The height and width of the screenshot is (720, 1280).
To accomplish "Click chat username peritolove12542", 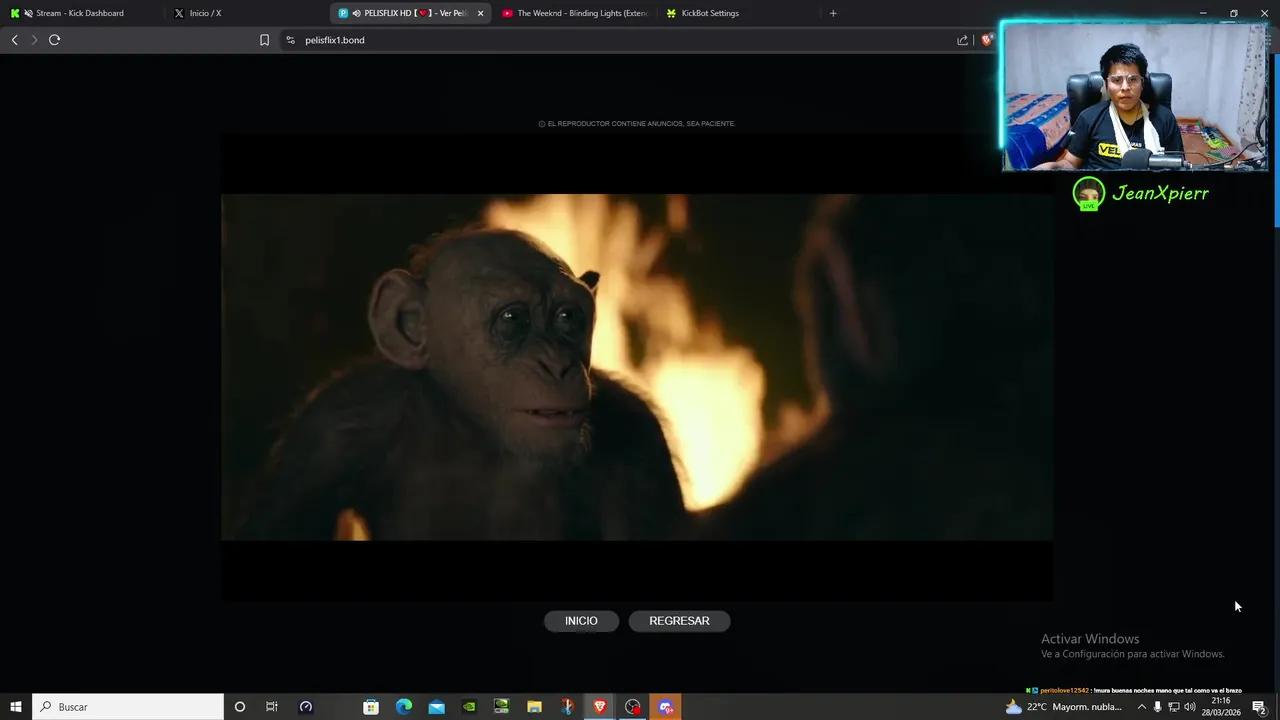I will (x=1064, y=690).
